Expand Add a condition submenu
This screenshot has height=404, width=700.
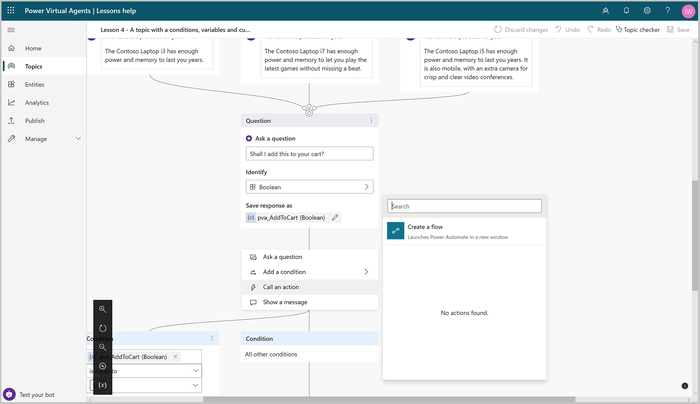point(309,272)
